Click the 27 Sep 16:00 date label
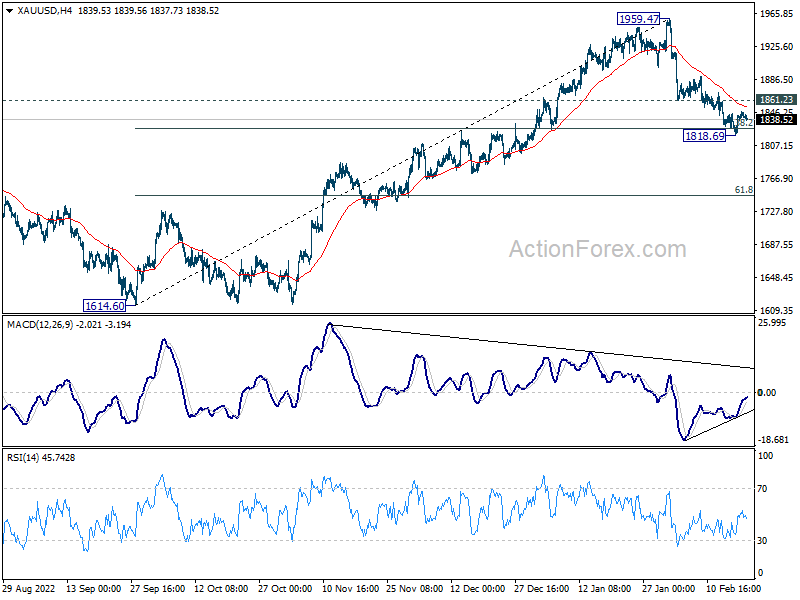This screenshot has width=800, height=600. pyautogui.click(x=158, y=589)
